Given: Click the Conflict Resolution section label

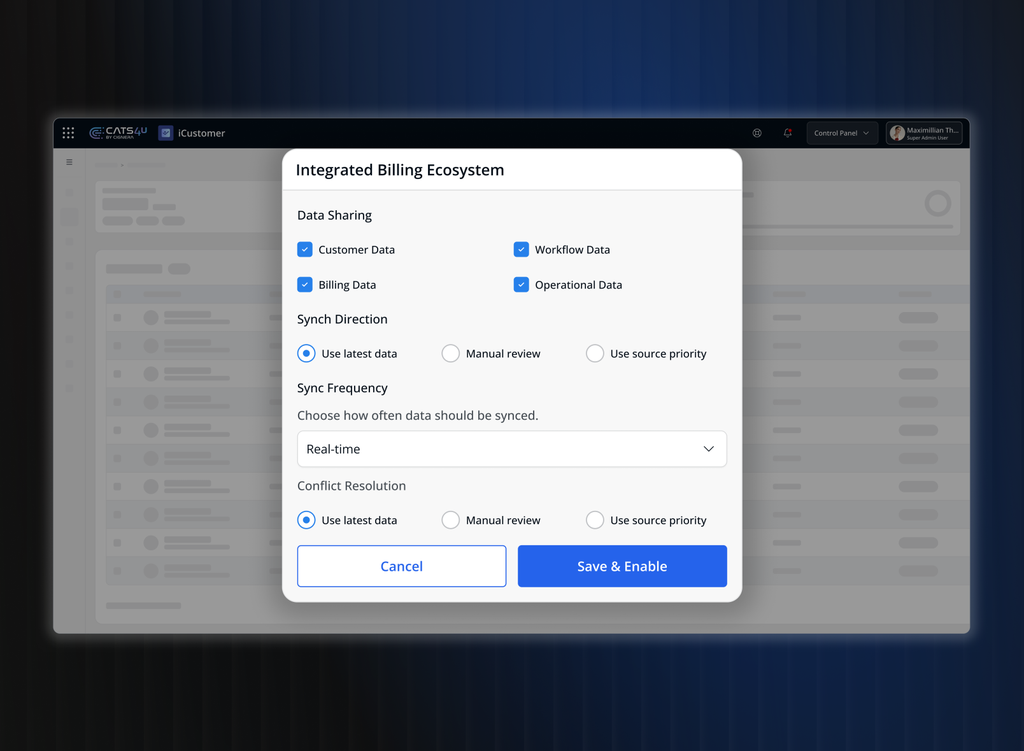Looking at the screenshot, I should [x=351, y=486].
